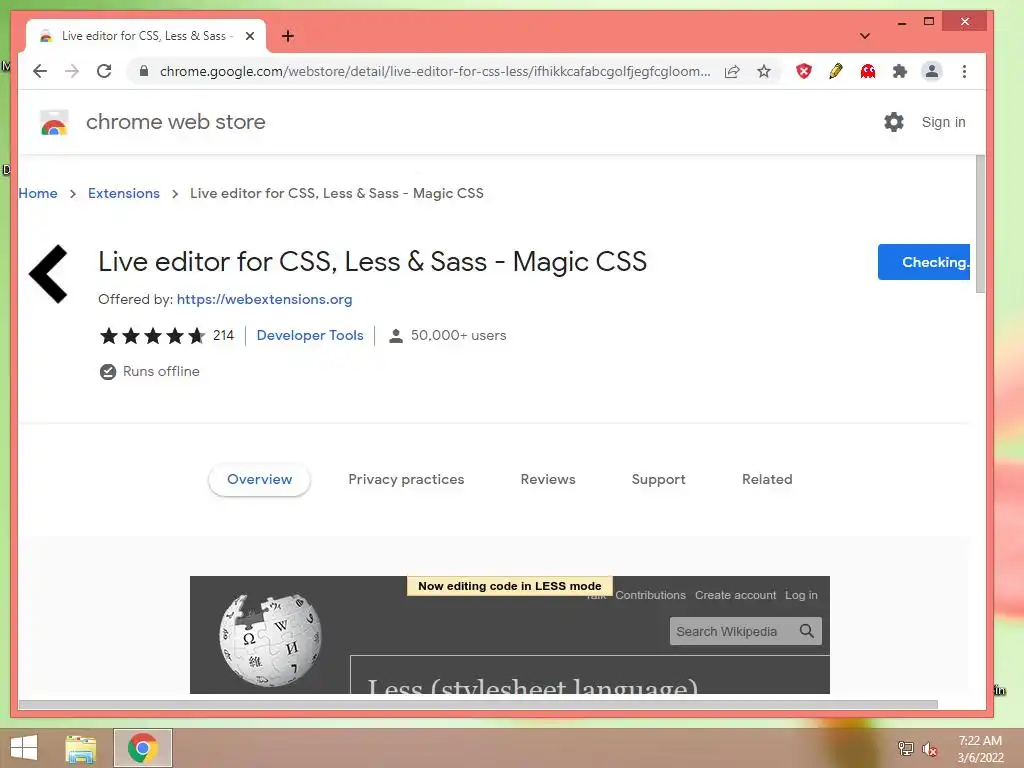Image resolution: width=1024 pixels, height=768 pixels.
Task: Click the 50,000+ users text
Action: click(x=458, y=336)
